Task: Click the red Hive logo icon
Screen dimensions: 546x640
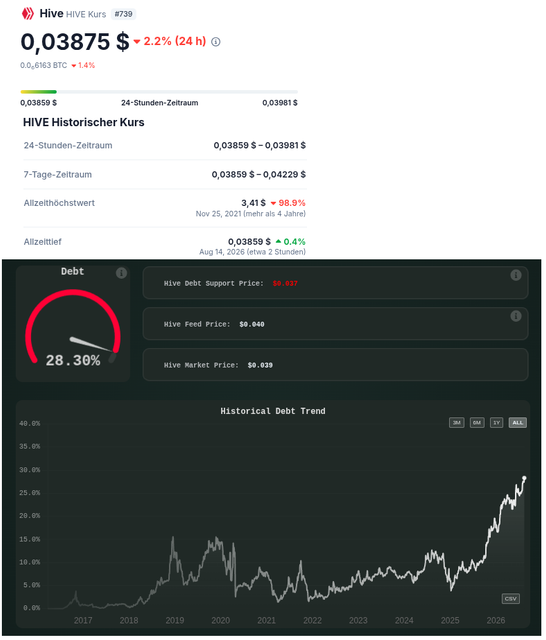Action: [27, 13]
